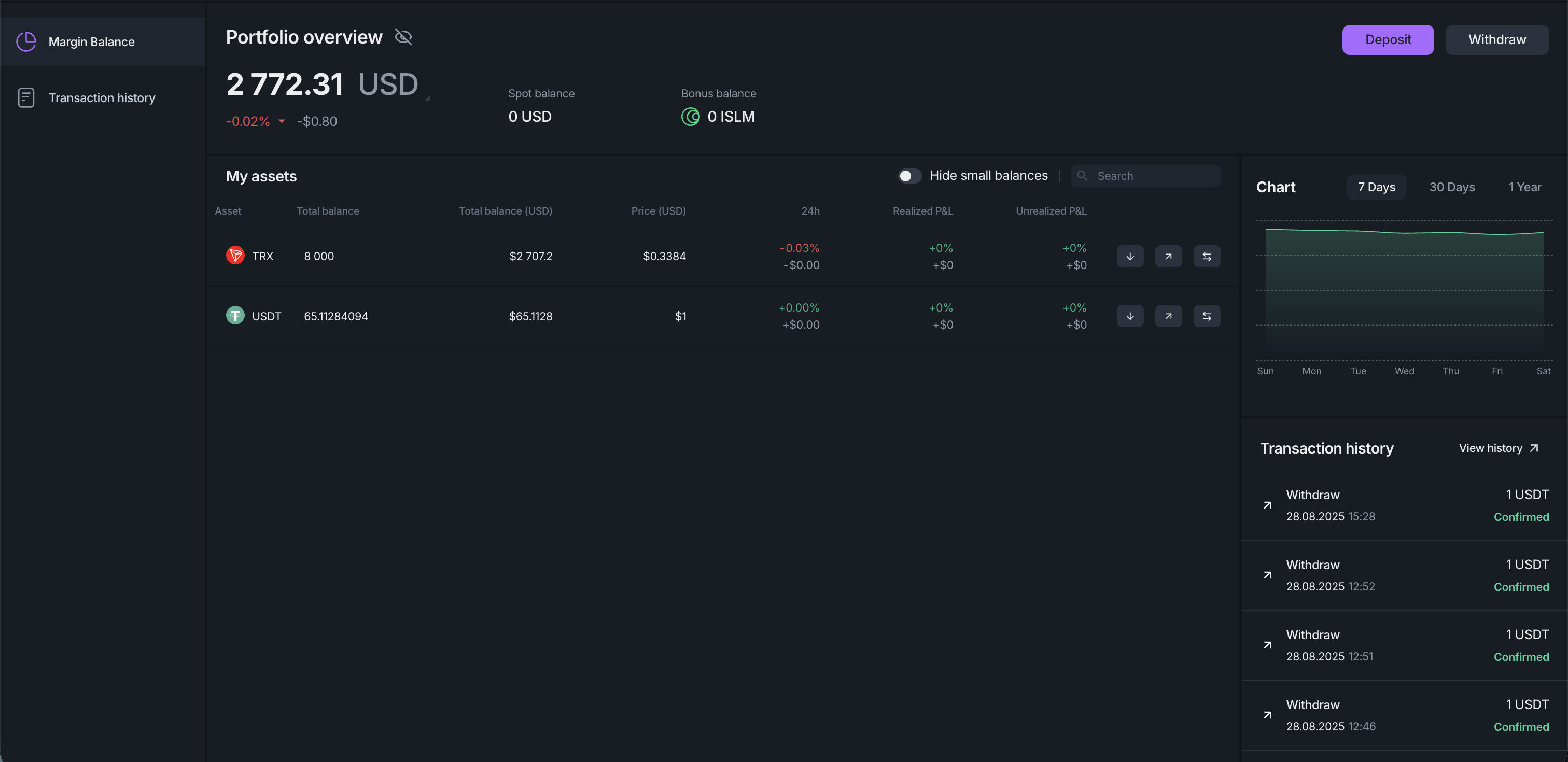Toggle balance visibility with the eye icon
The width and height of the screenshot is (1568, 762).
coord(403,36)
